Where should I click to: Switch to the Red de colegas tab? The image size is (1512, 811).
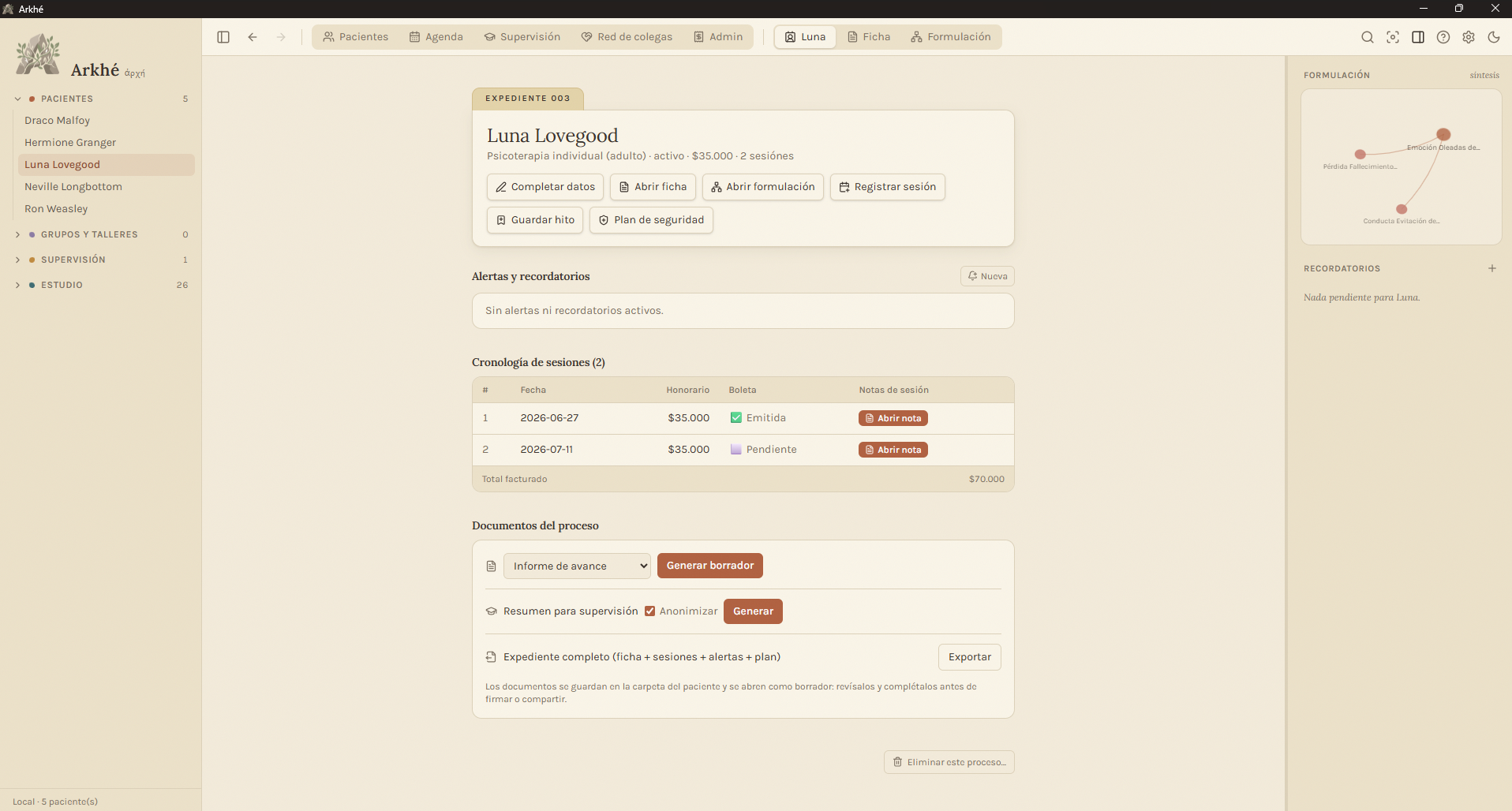pos(627,37)
